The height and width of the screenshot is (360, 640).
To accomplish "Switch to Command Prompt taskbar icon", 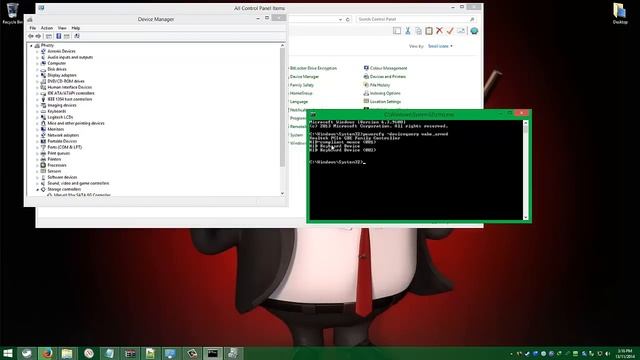I will (x=213, y=353).
